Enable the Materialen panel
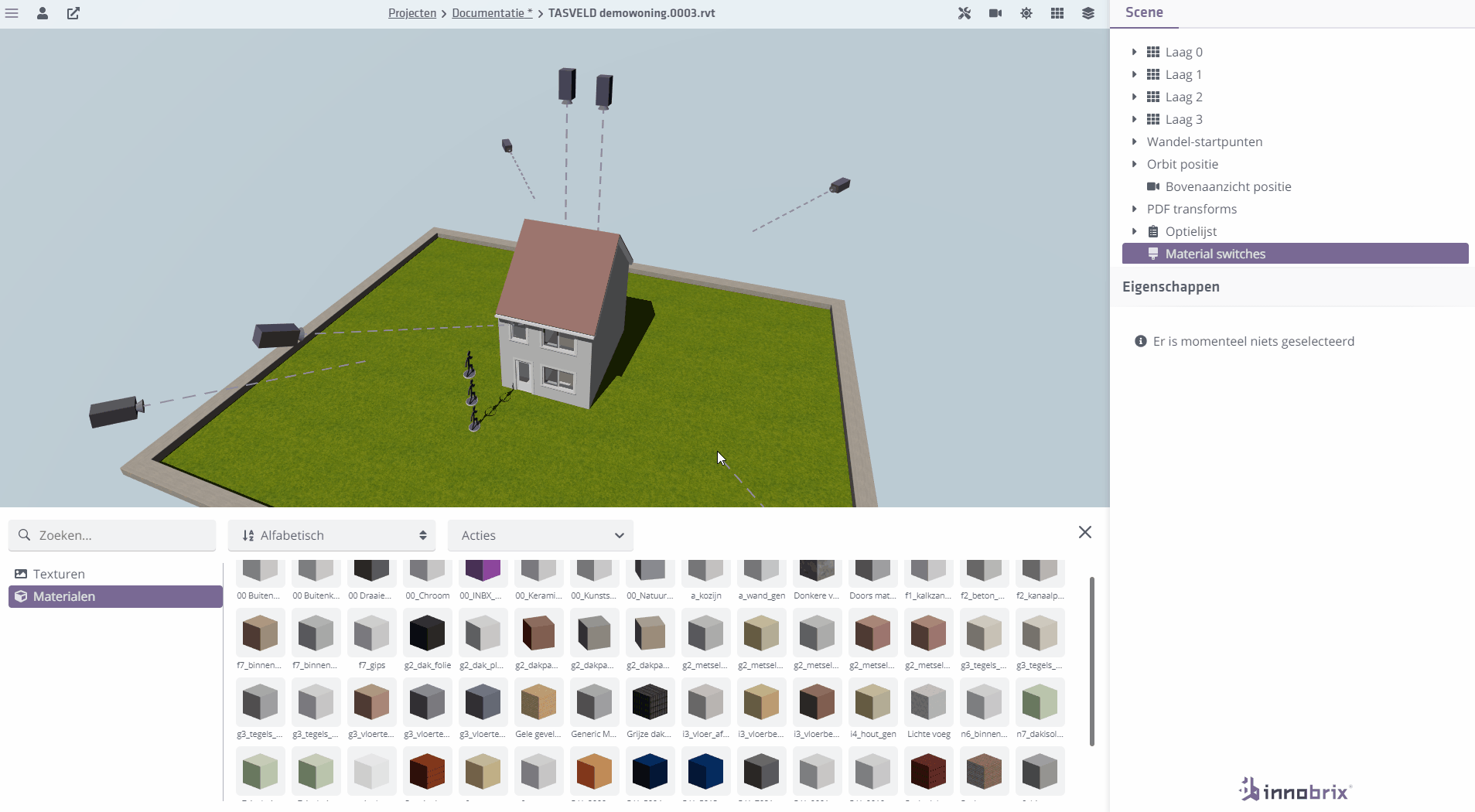 click(65, 596)
